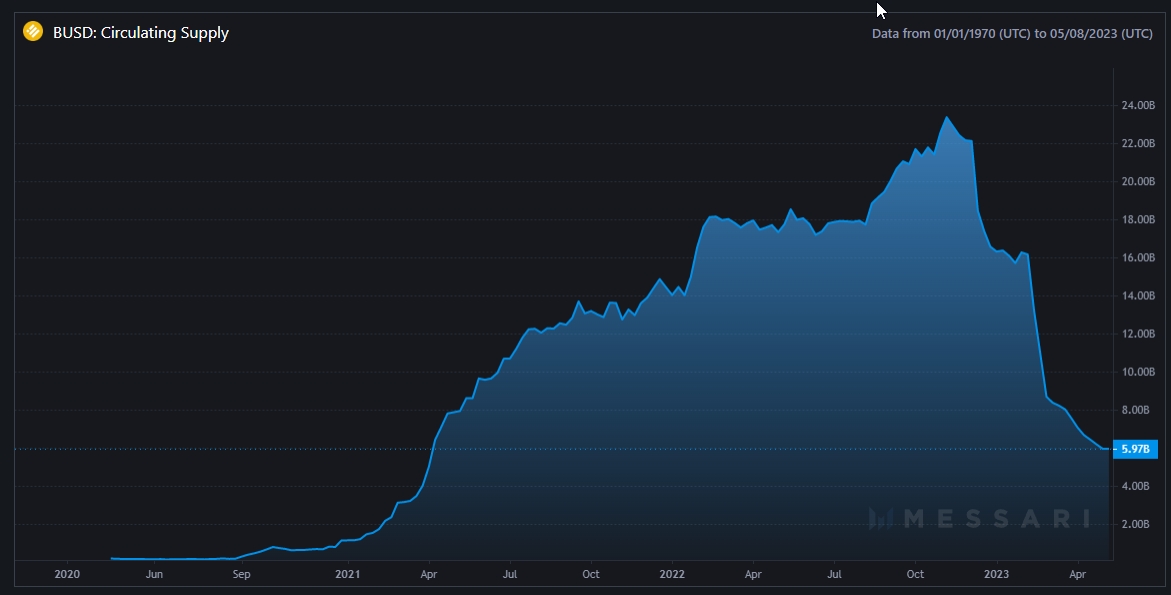Select the Apr label right after 2022

(753, 574)
